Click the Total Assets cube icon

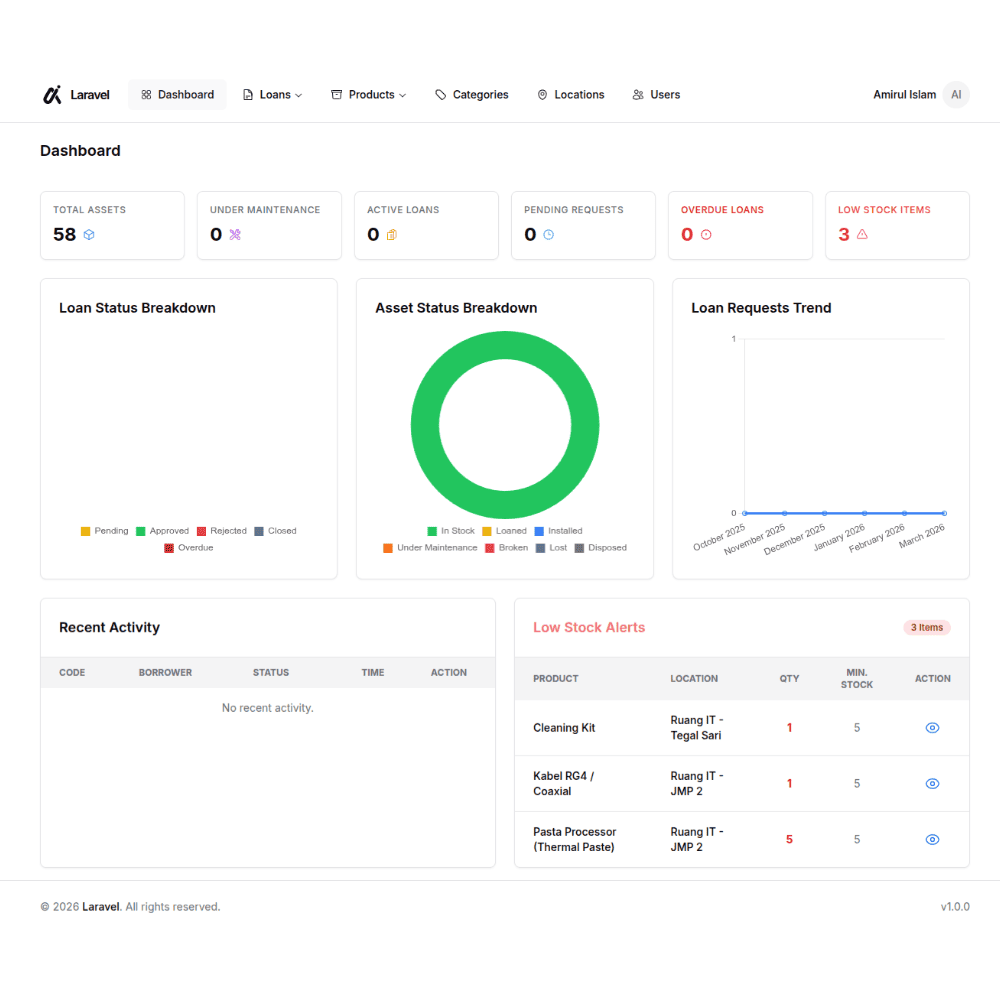point(89,235)
